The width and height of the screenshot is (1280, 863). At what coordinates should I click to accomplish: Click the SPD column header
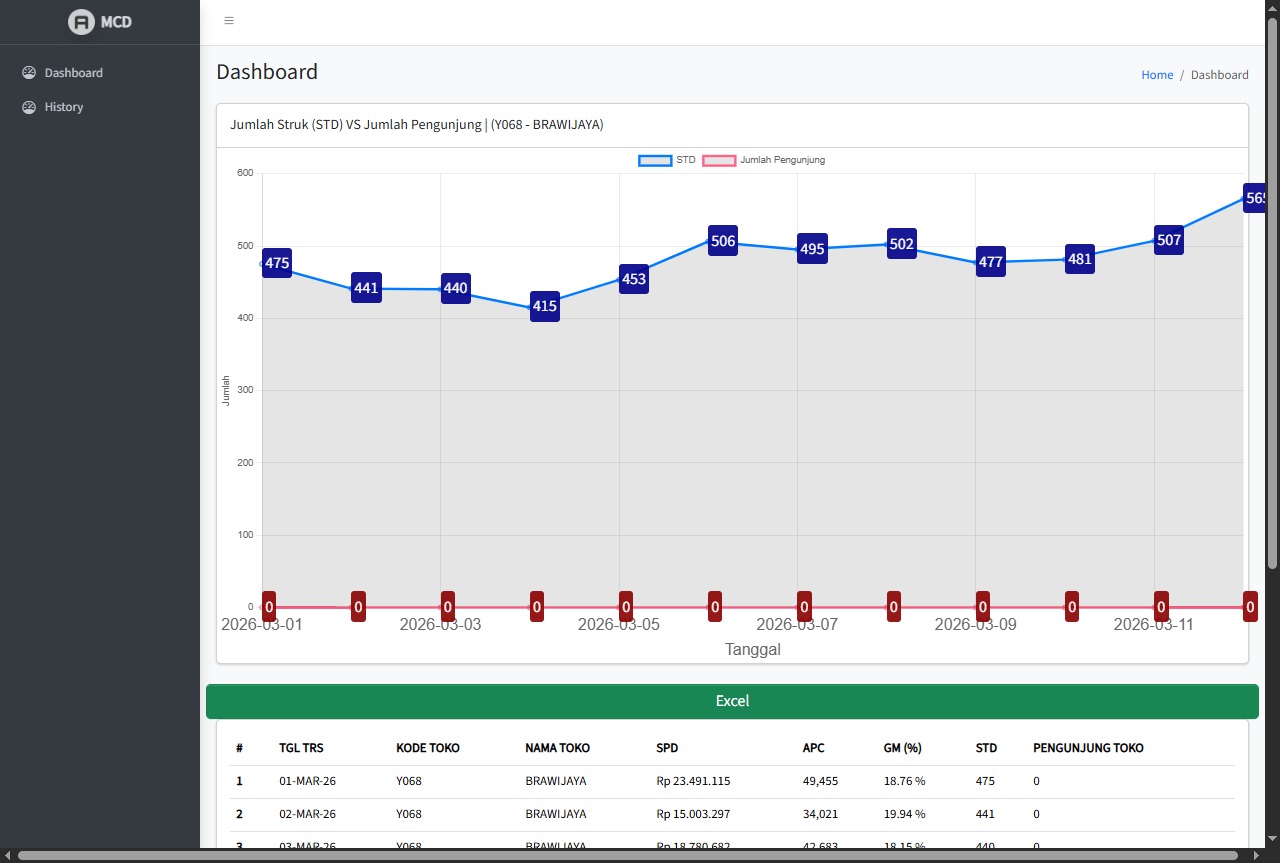click(x=667, y=748)
